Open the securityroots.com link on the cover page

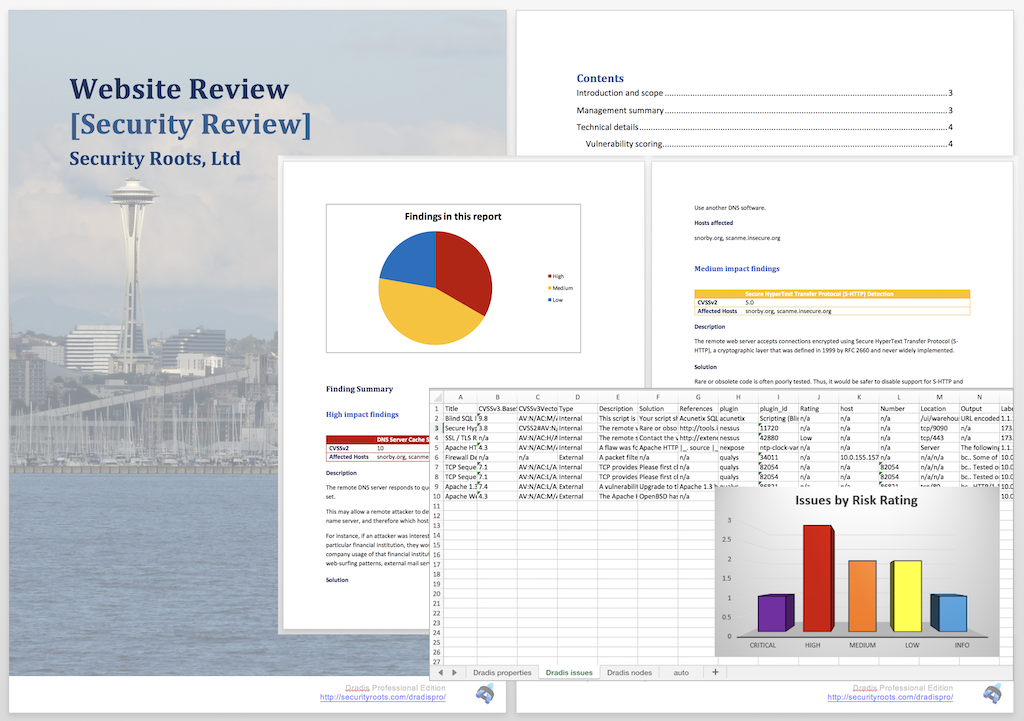[383, 697]
